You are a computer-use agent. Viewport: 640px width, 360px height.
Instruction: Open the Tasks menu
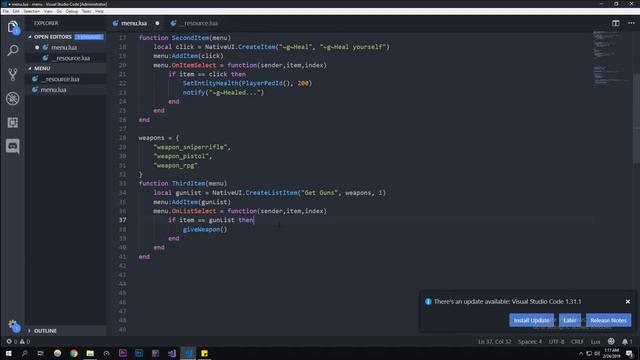pyautogui.click(x=87, y=11)
